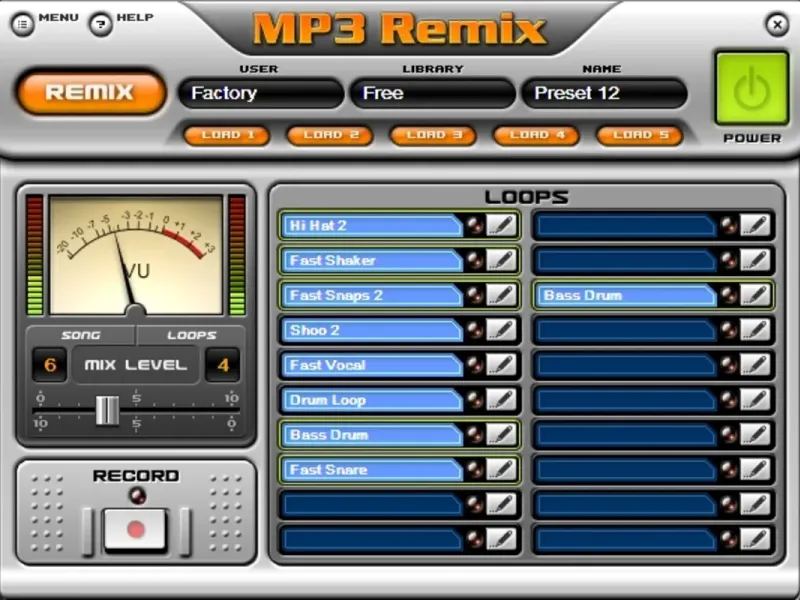Image resolution: width=800 pixels, height=600 pixels.
Task: Click the orange REMIX button
Action: (x=91, y=92)
